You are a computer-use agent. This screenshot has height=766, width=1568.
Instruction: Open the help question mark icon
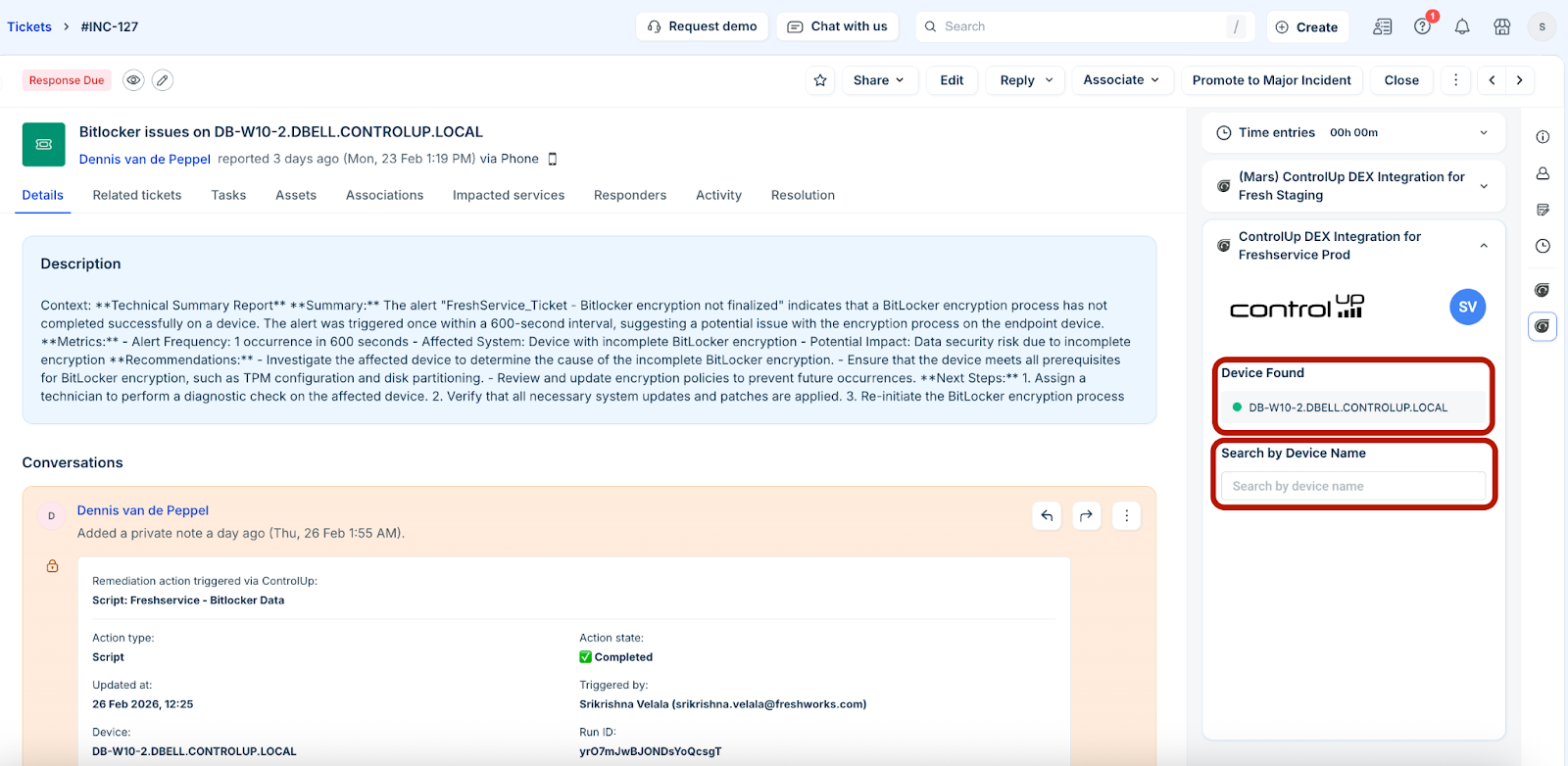click(x=1422, y=26)
